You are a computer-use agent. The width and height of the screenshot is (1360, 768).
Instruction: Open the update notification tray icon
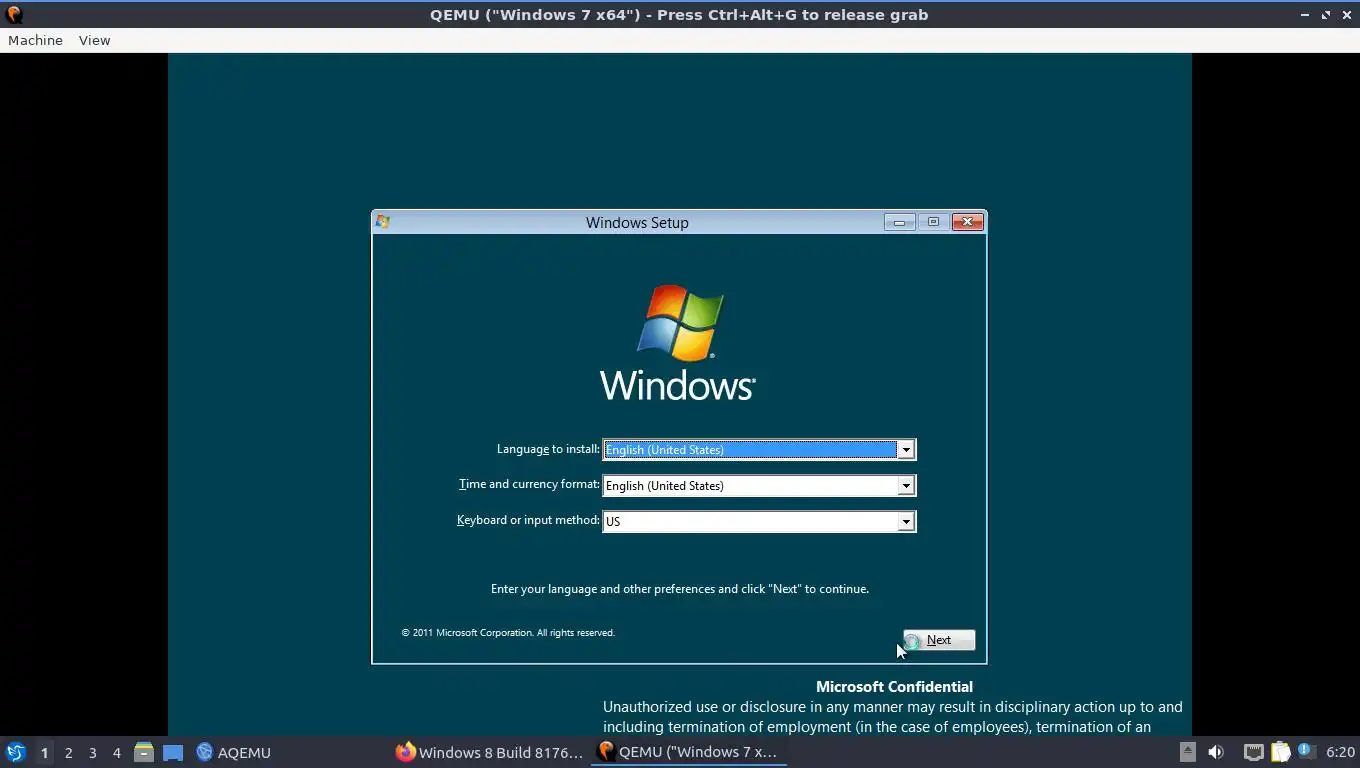1306,751
